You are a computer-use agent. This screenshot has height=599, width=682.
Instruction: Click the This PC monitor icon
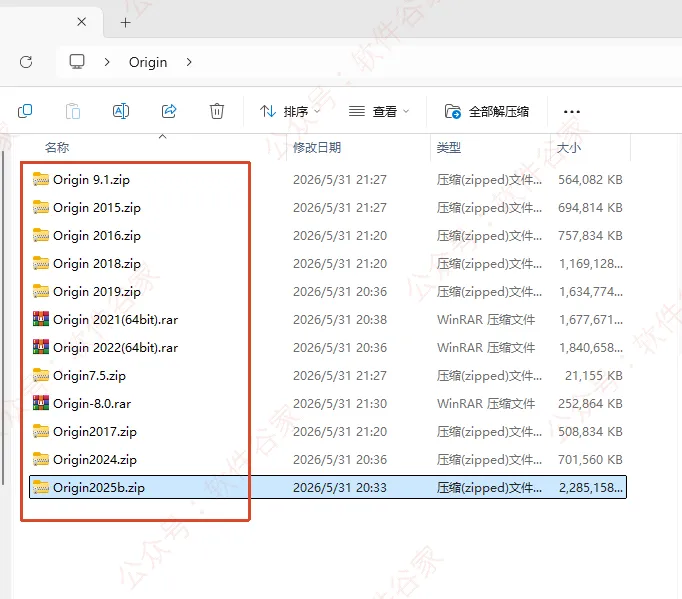[x=77, y=61]
